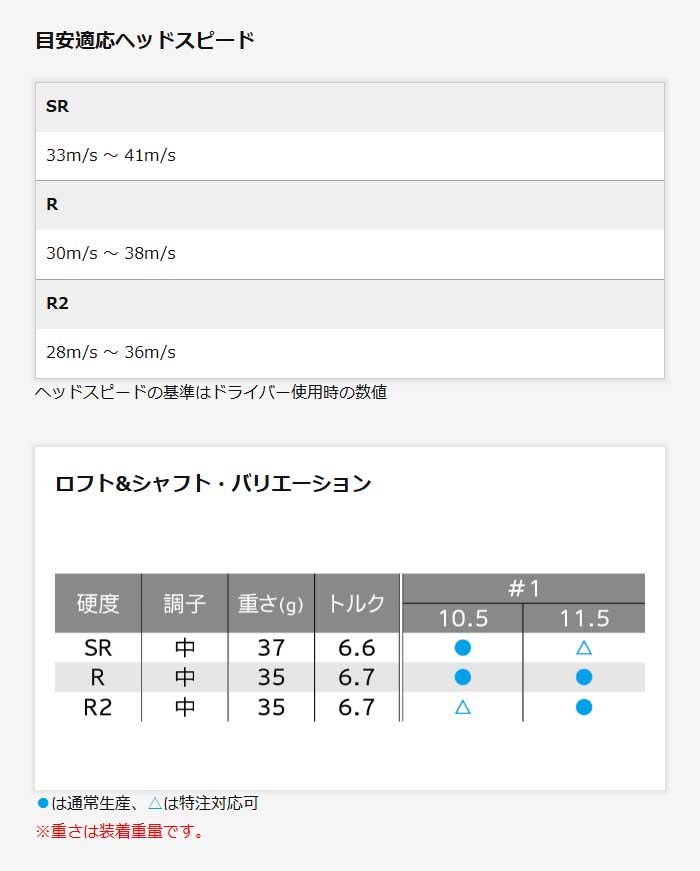Screen dimensions: 700x871
Task: Click the blue circle in the legend text
Action: point(42,803)
